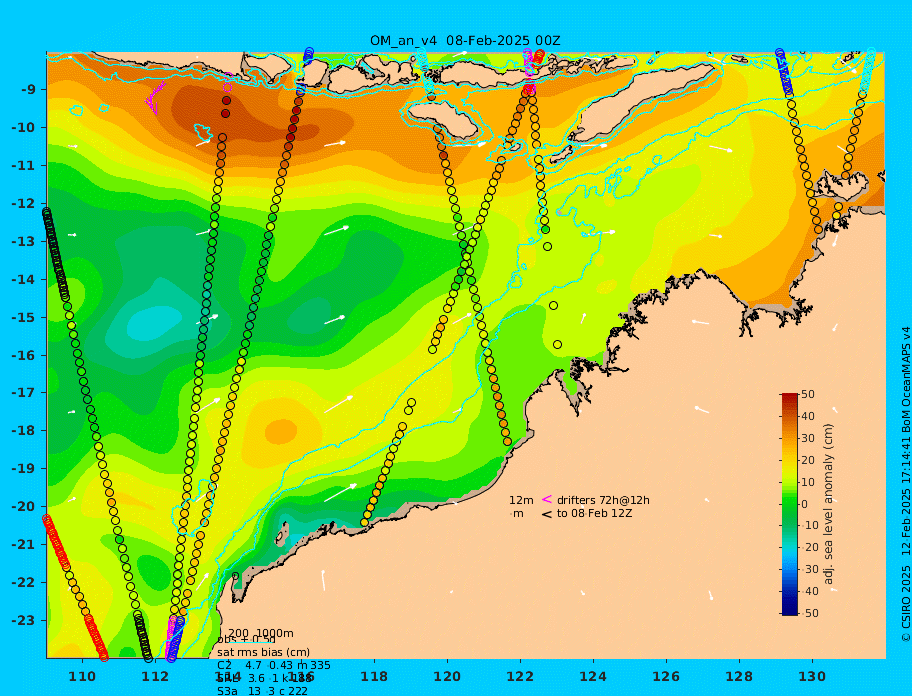Click the colorbar tick label '-40'

coord(809,591)
